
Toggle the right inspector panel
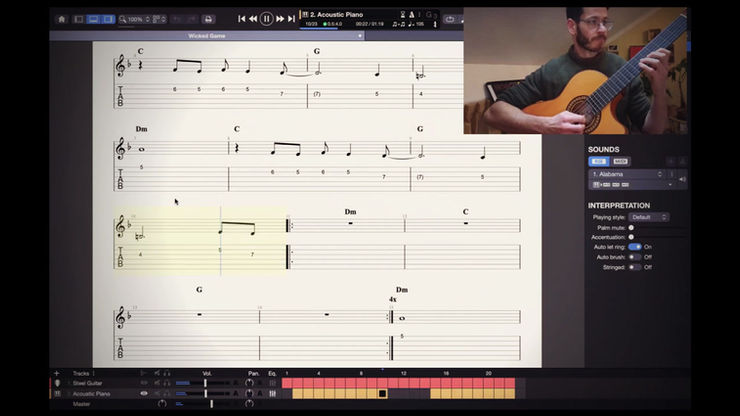[108, 19]
